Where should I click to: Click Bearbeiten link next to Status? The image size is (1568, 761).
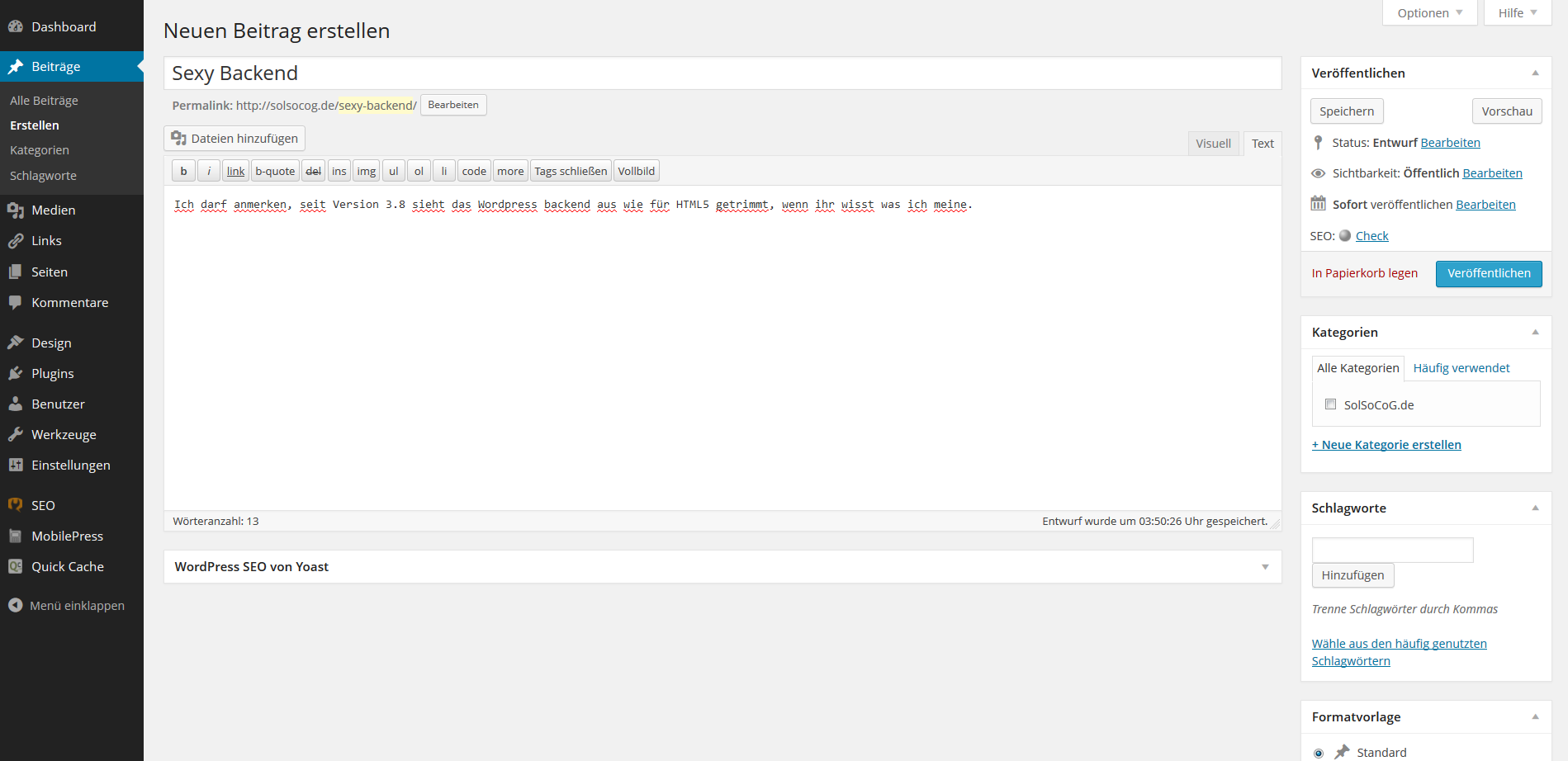point(1451,143)
